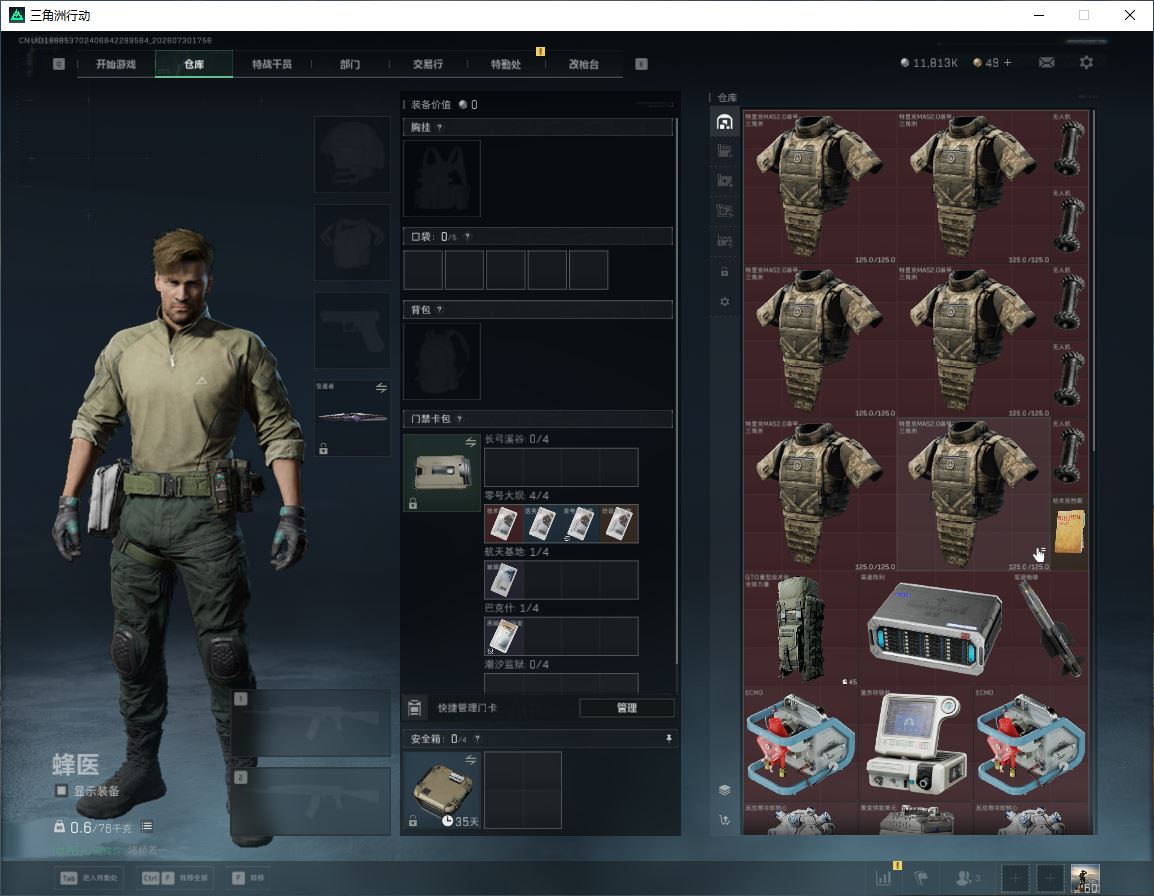
Task: Select empty primary weapon slot 1
Action: [x=311, y=722]
